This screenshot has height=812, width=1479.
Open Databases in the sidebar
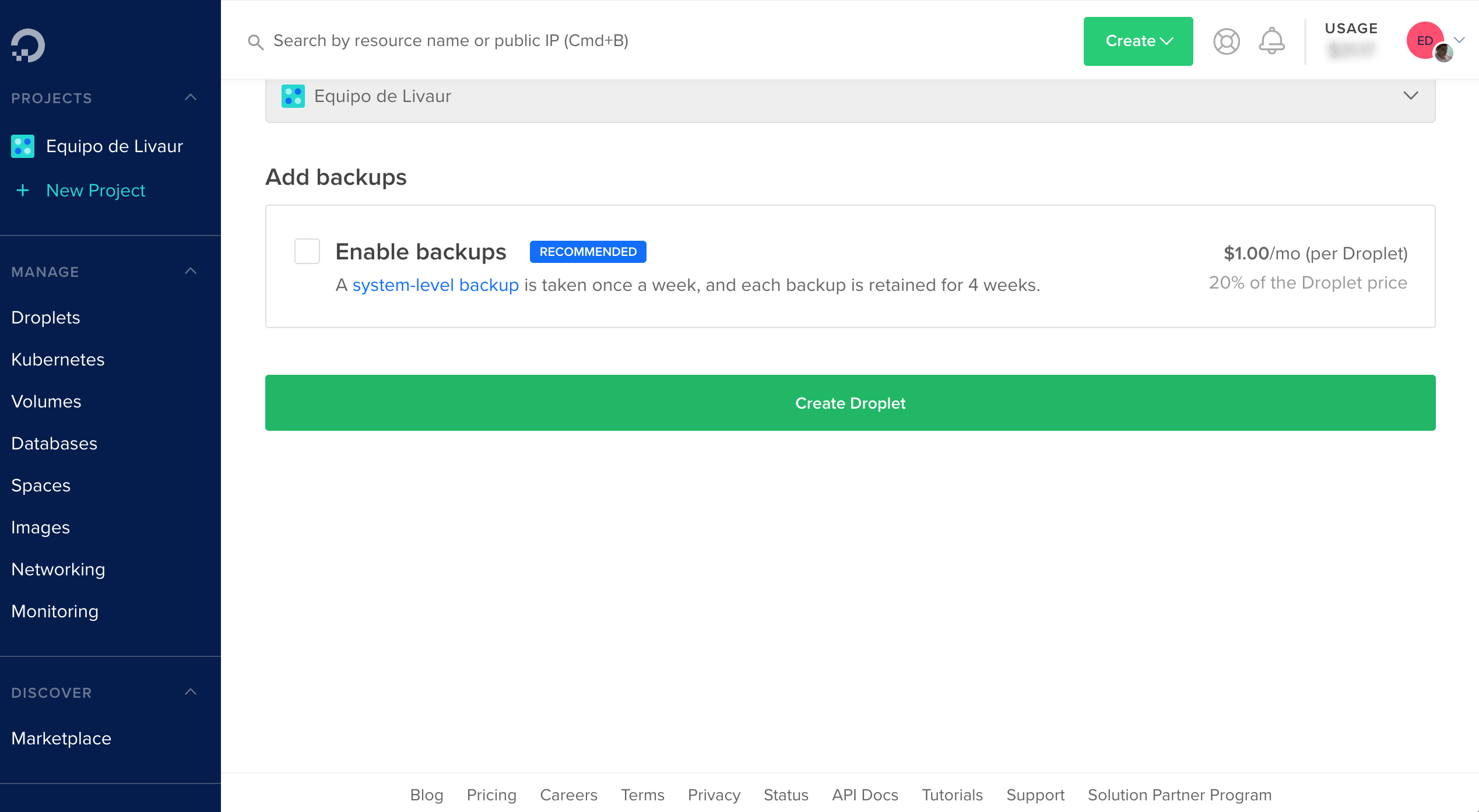pos(54,444)
